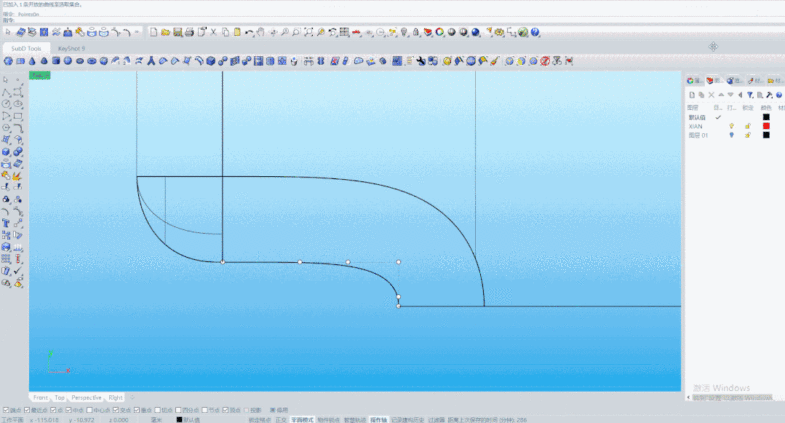Create a new layer in the layers panel
The image size is (785, 423).
pyautogui.click(x=692, y=95)
